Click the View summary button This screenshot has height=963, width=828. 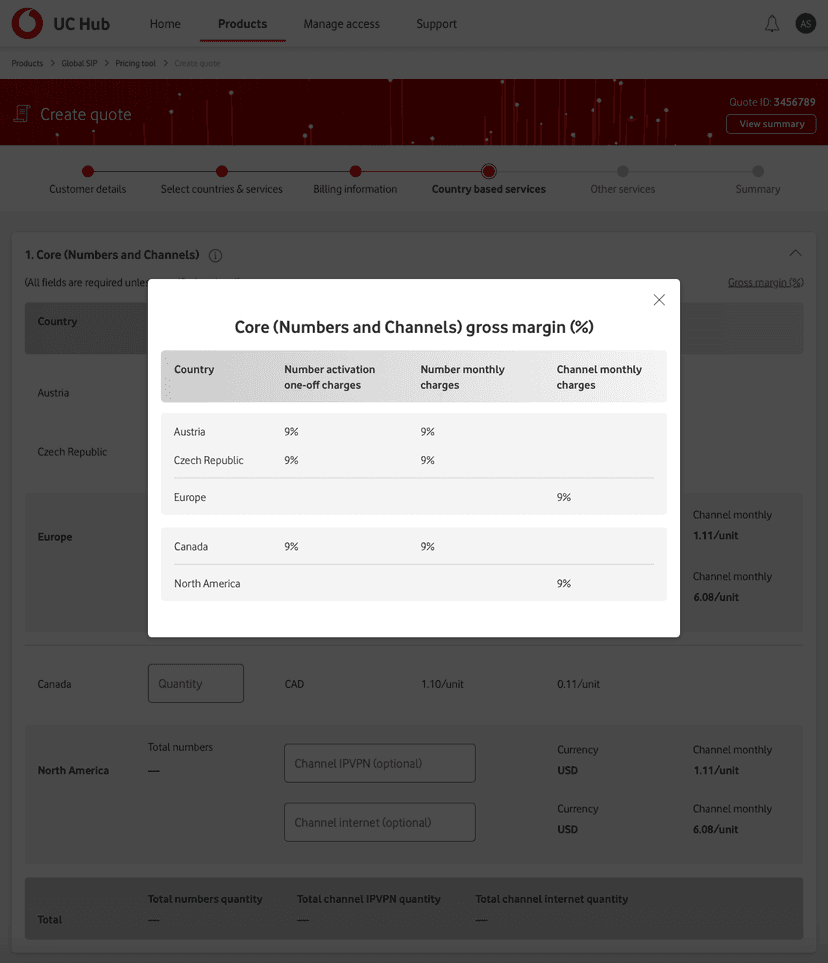point(771,124)
